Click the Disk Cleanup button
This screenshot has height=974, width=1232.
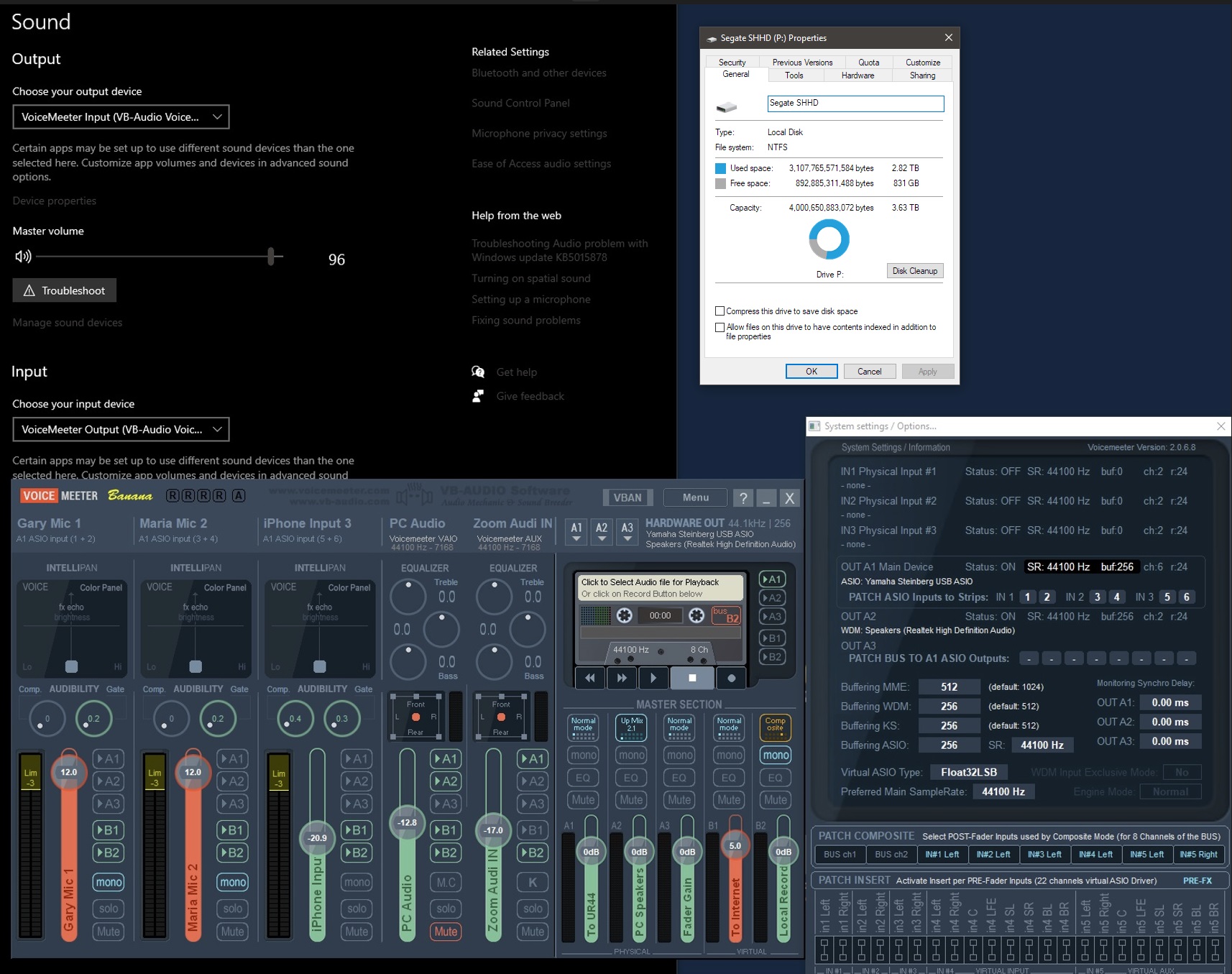914,270
